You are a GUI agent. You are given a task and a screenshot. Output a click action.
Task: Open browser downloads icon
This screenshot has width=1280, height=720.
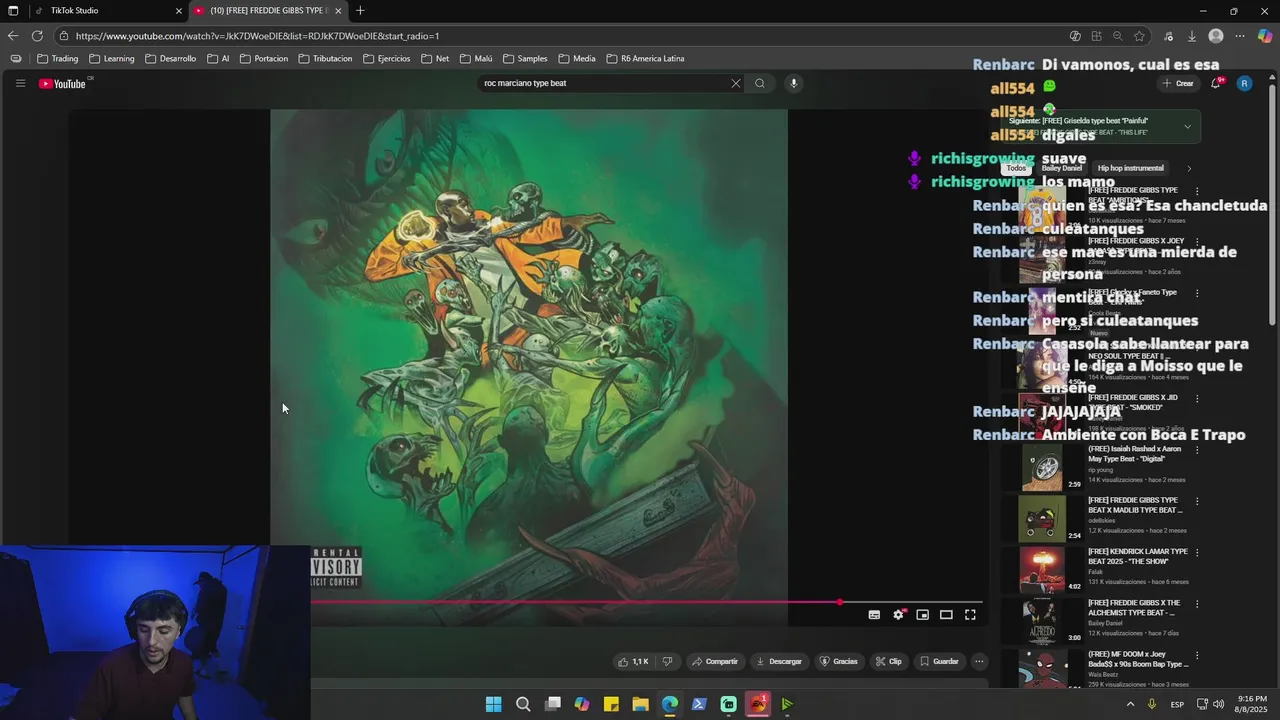pos(1192,36)
